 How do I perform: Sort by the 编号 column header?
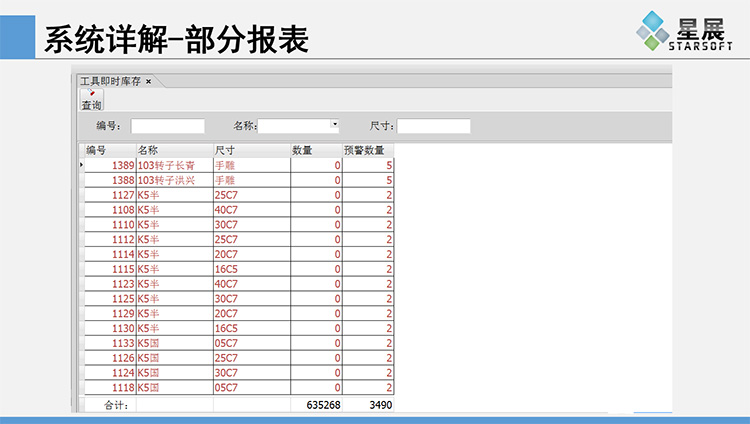tap(108, 150)
